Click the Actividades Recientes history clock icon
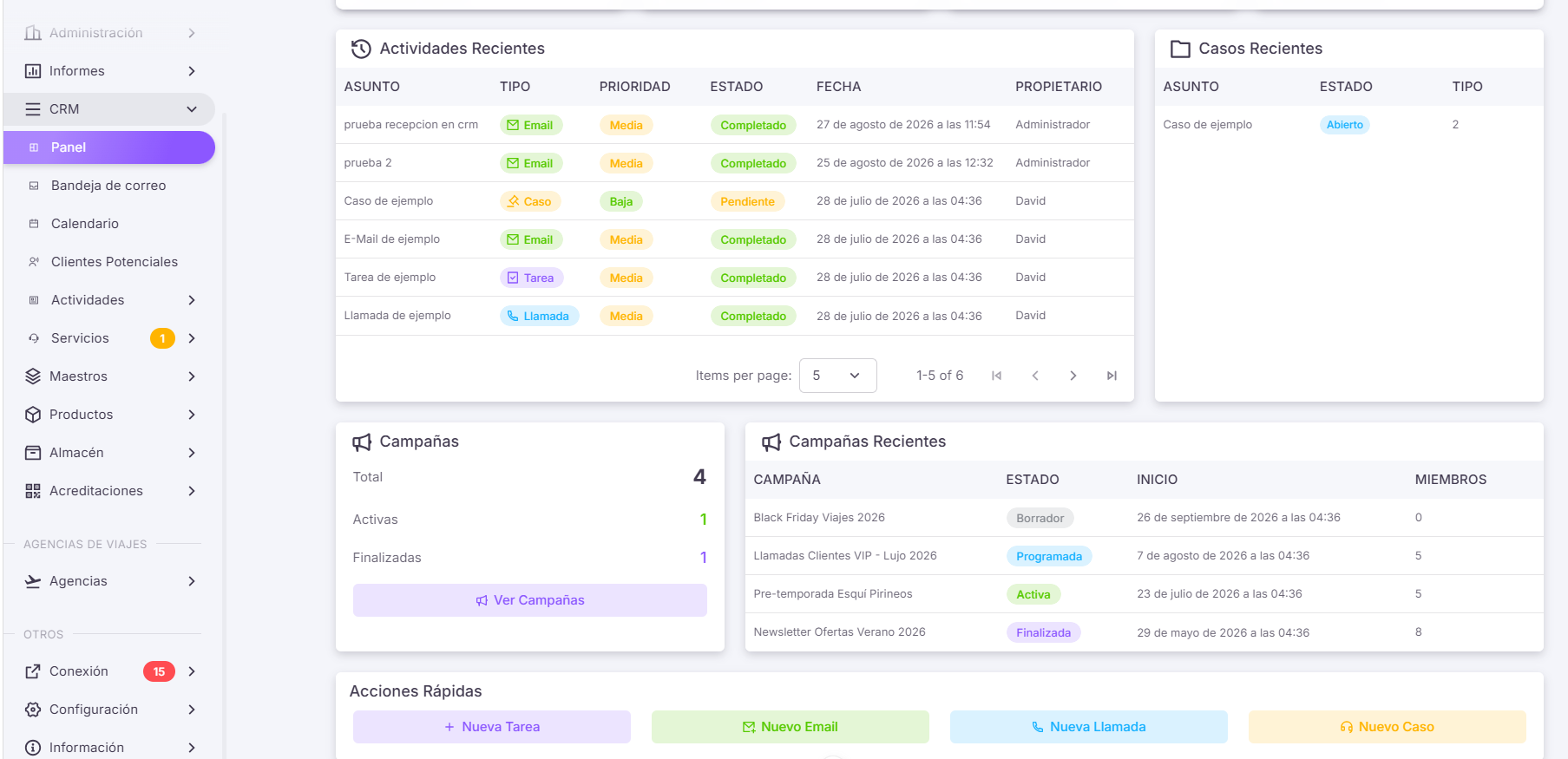This screenshot has height=759, width=1568. point(361,49)
